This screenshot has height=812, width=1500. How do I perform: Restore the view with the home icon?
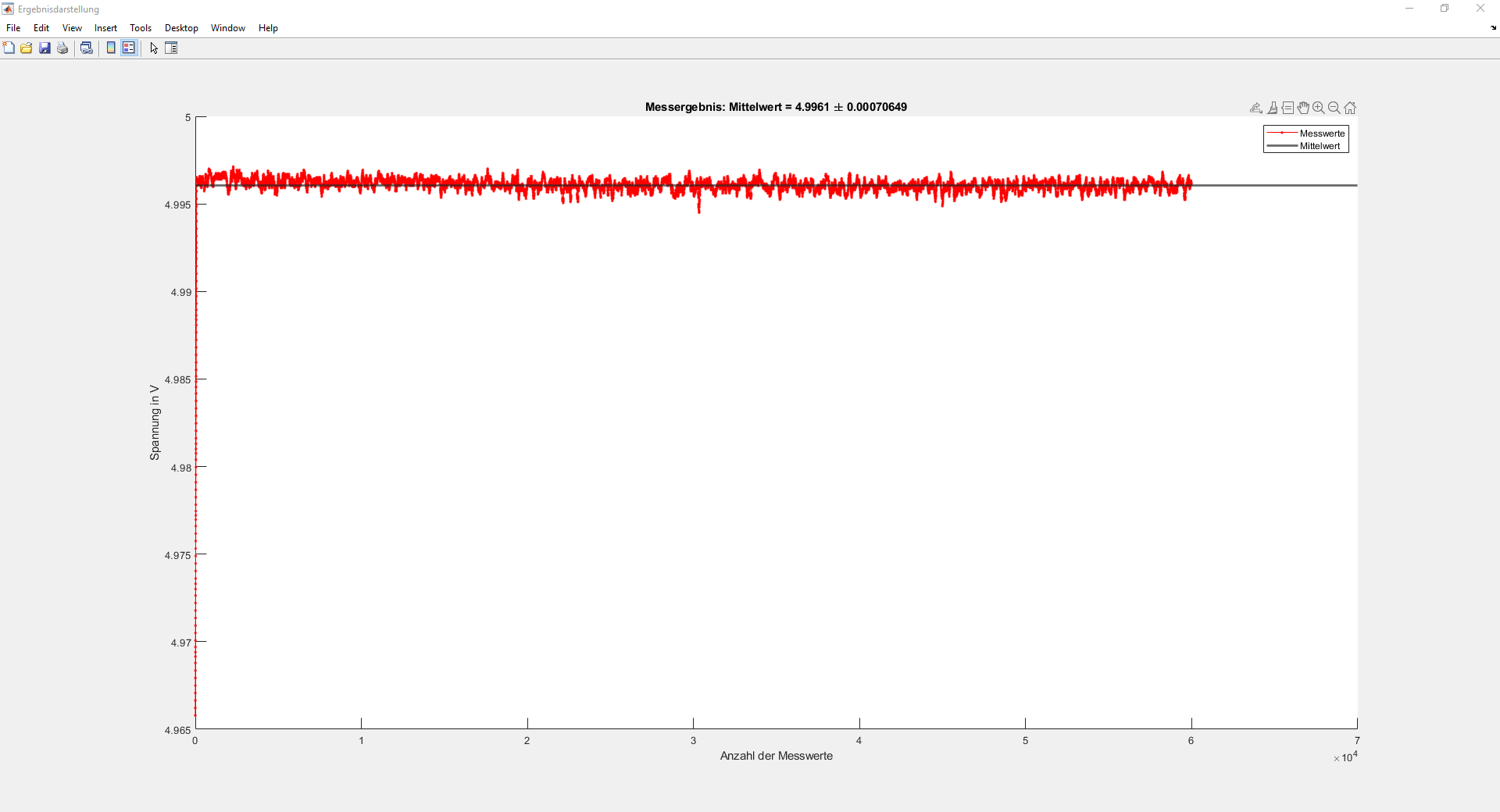(1350, 108)
